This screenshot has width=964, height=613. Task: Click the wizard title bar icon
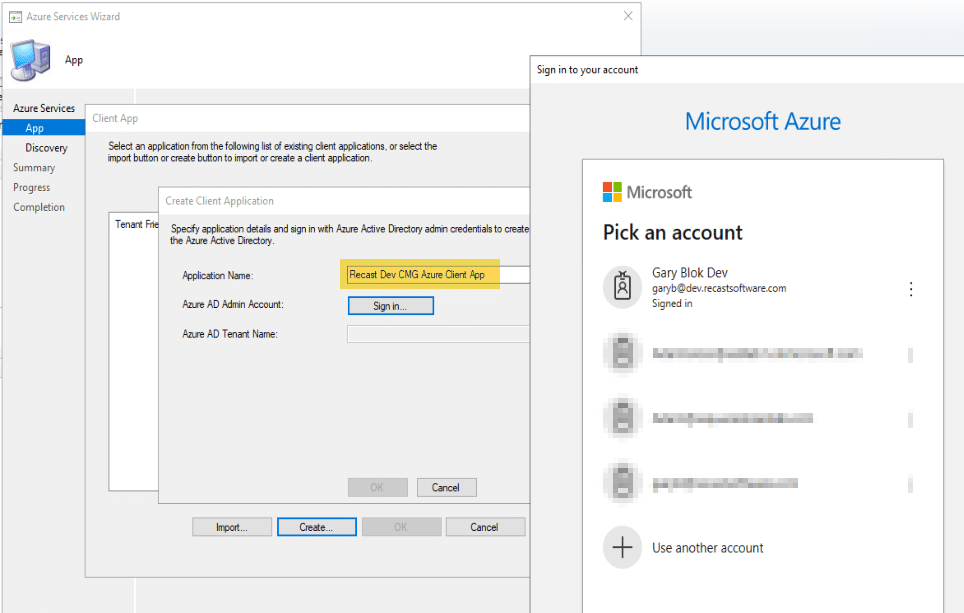(x=17, y=17)
